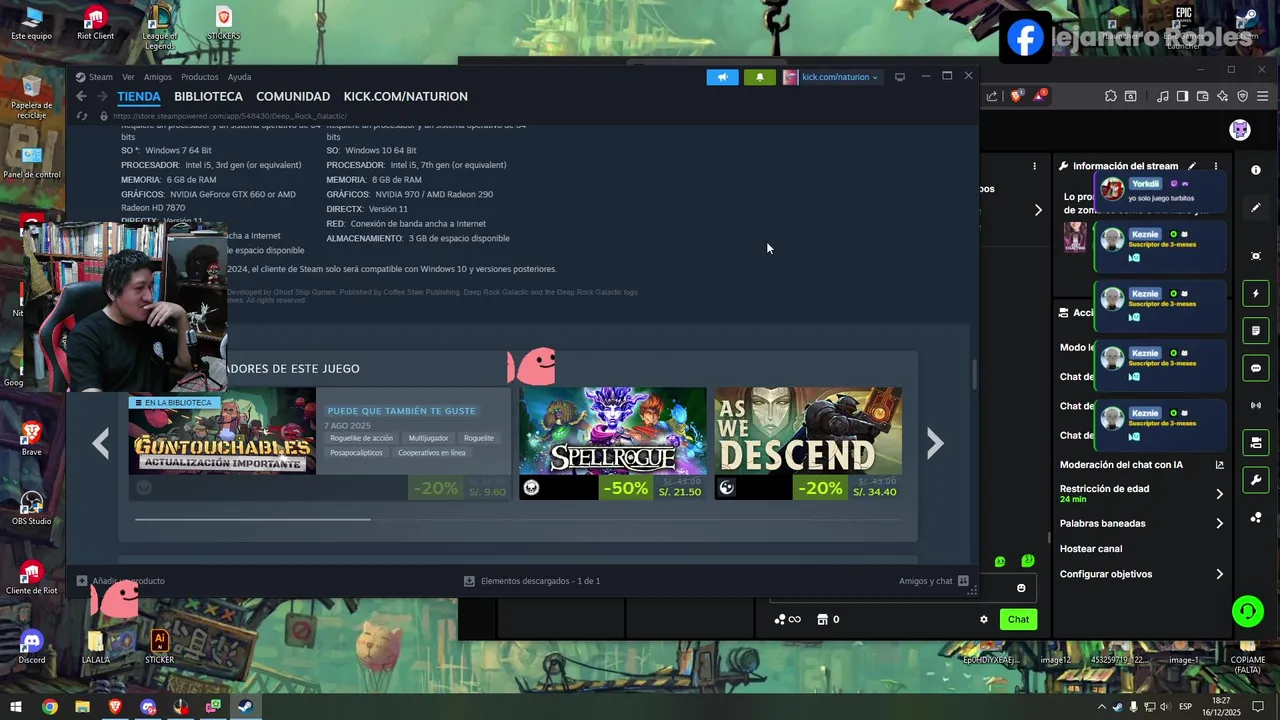Click the lightning bolt icon in Kick sidebar

click(1256, 294)
